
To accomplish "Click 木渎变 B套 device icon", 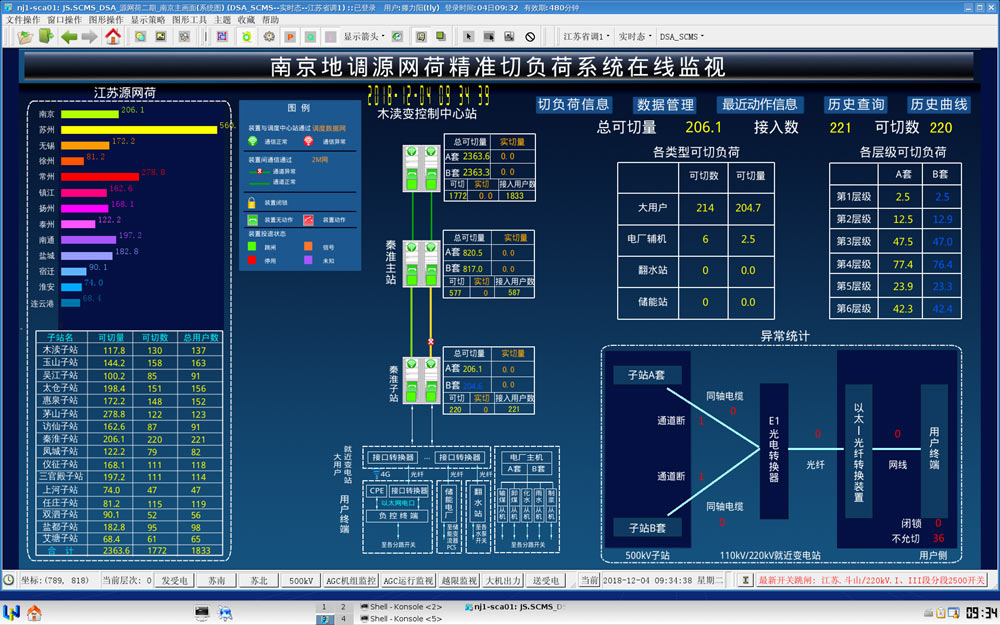I will click(431, 168).
